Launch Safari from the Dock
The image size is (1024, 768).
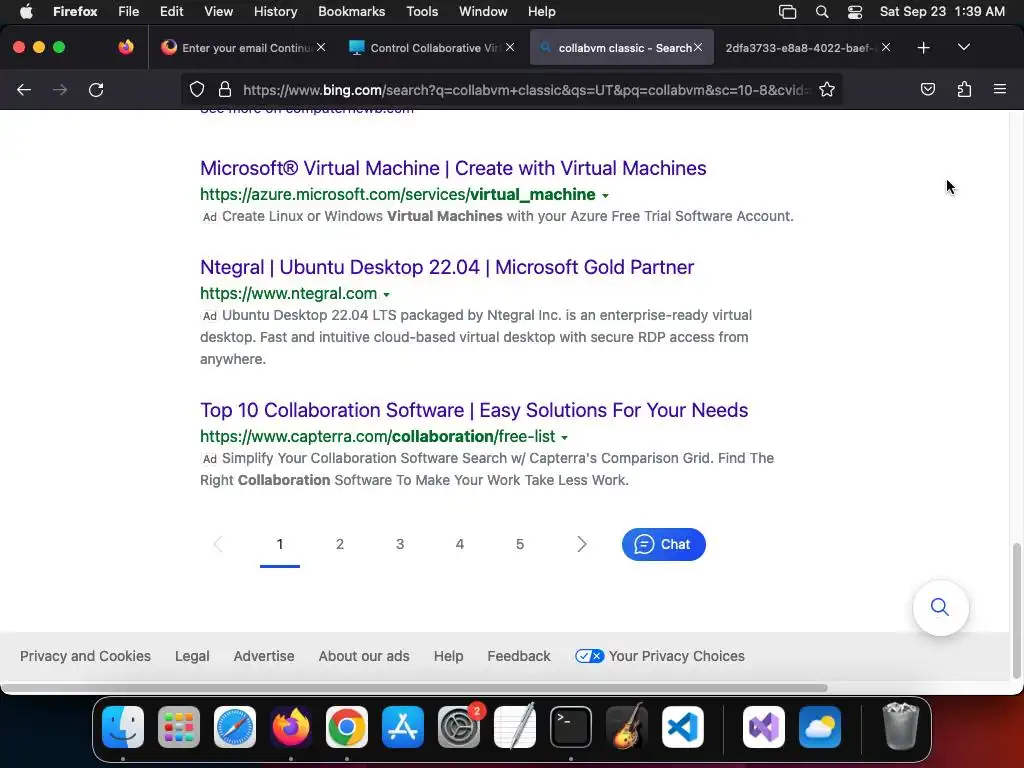pos(235,727)
